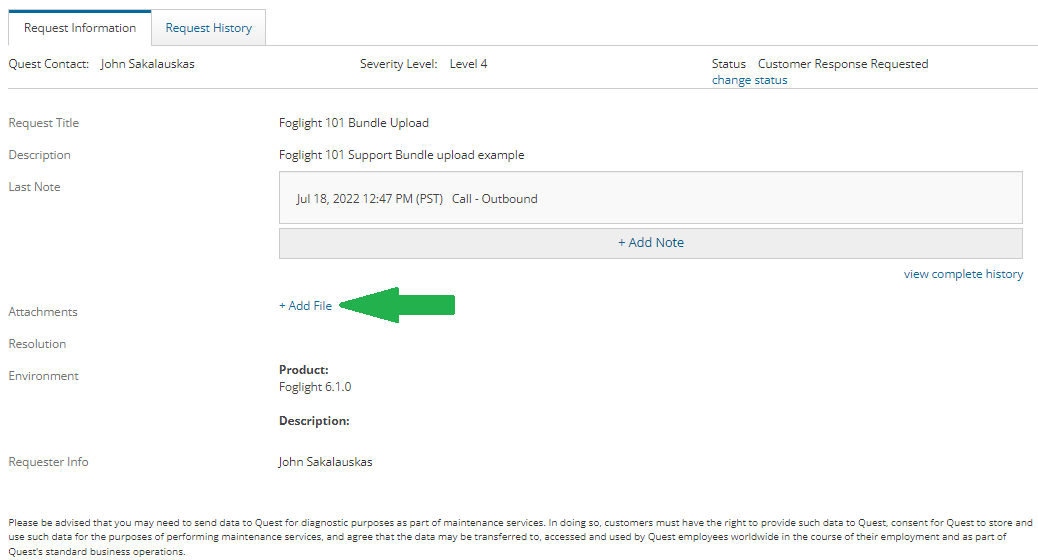This screenshot has width=1038, height=560.
Task: Click the Foglight 6.1.0 product value
Action: click(x=315, y=387)
